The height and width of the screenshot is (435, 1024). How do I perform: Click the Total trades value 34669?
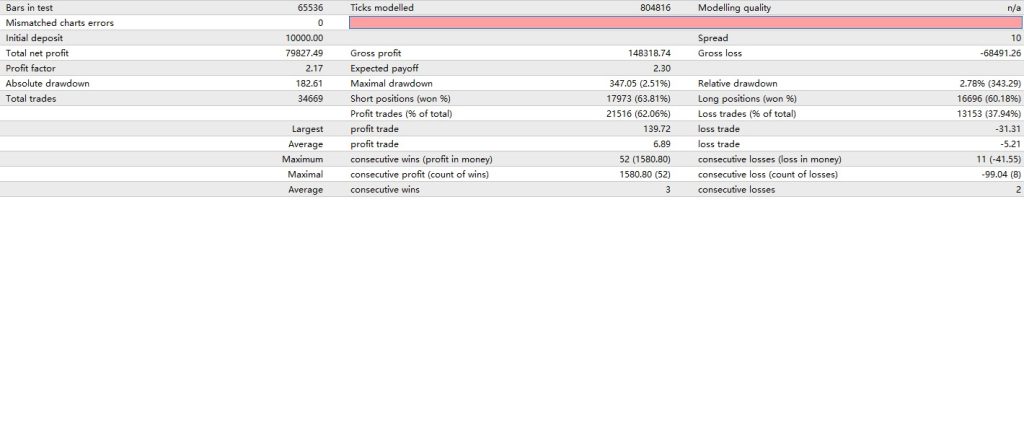click(306, 99)
